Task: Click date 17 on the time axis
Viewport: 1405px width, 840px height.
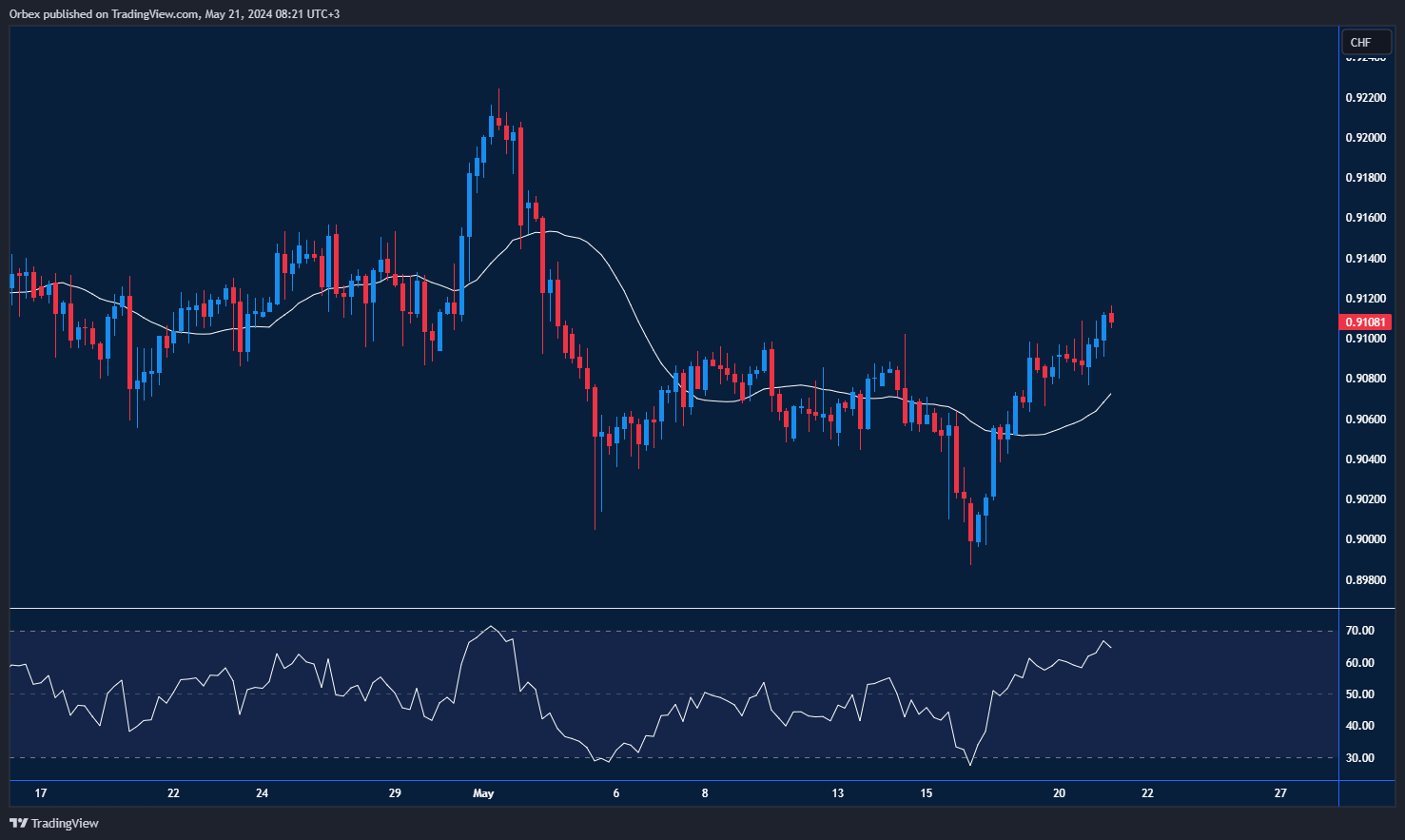Action: pos(40,793)
